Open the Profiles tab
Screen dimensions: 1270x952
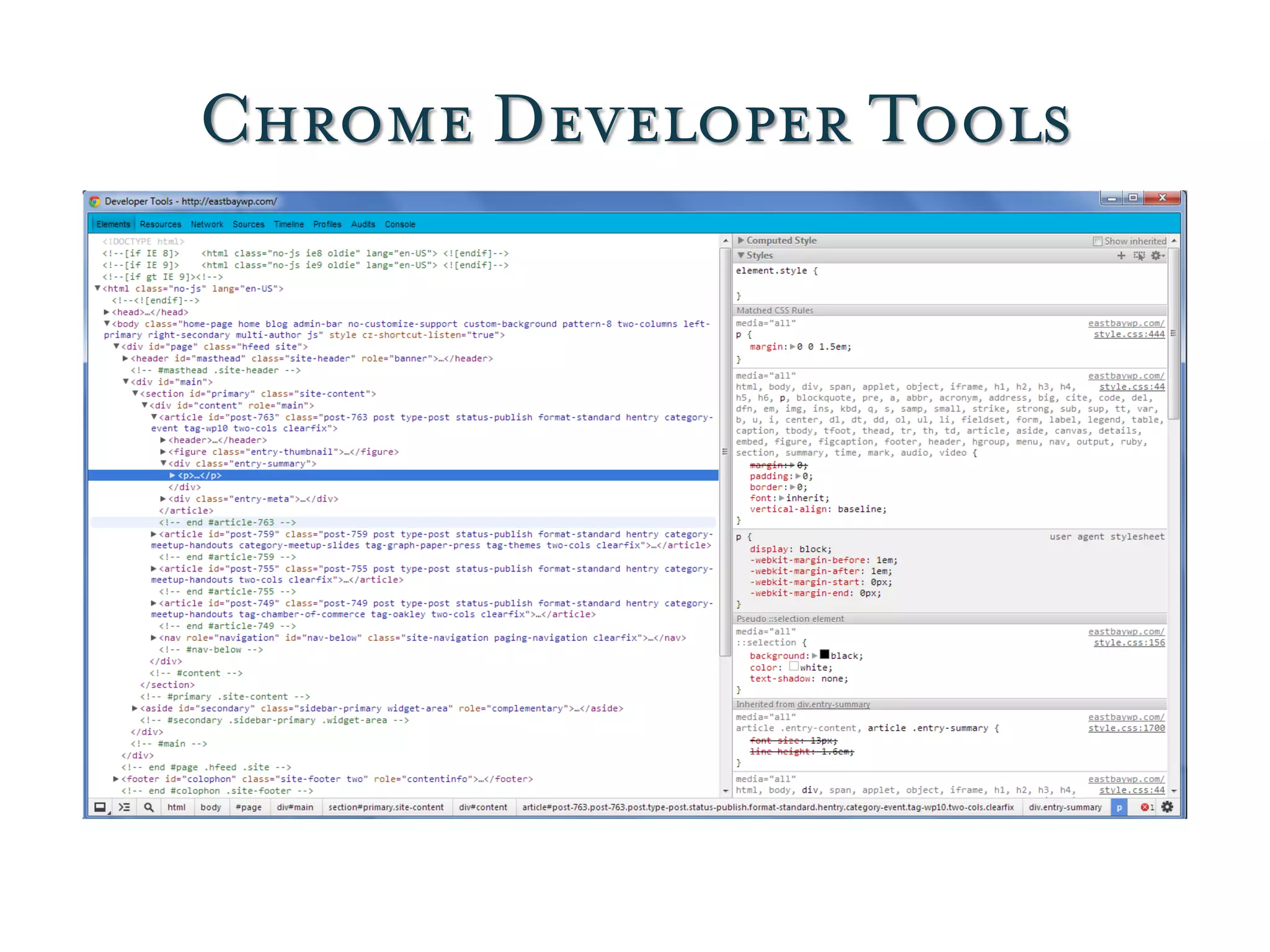[327, 224]
